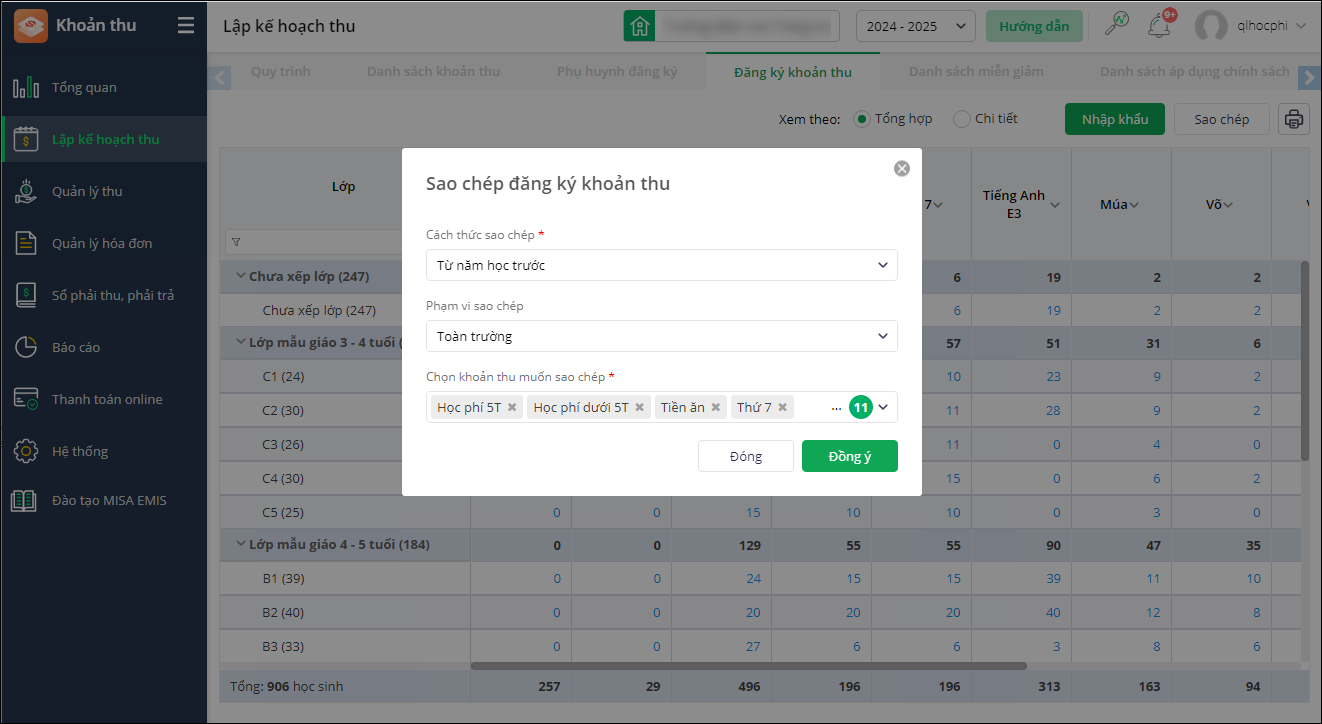Screen dimensions: 1322x724
Task: Open the Cách thức sao chép dropdown
Action: tap(661, 265)
